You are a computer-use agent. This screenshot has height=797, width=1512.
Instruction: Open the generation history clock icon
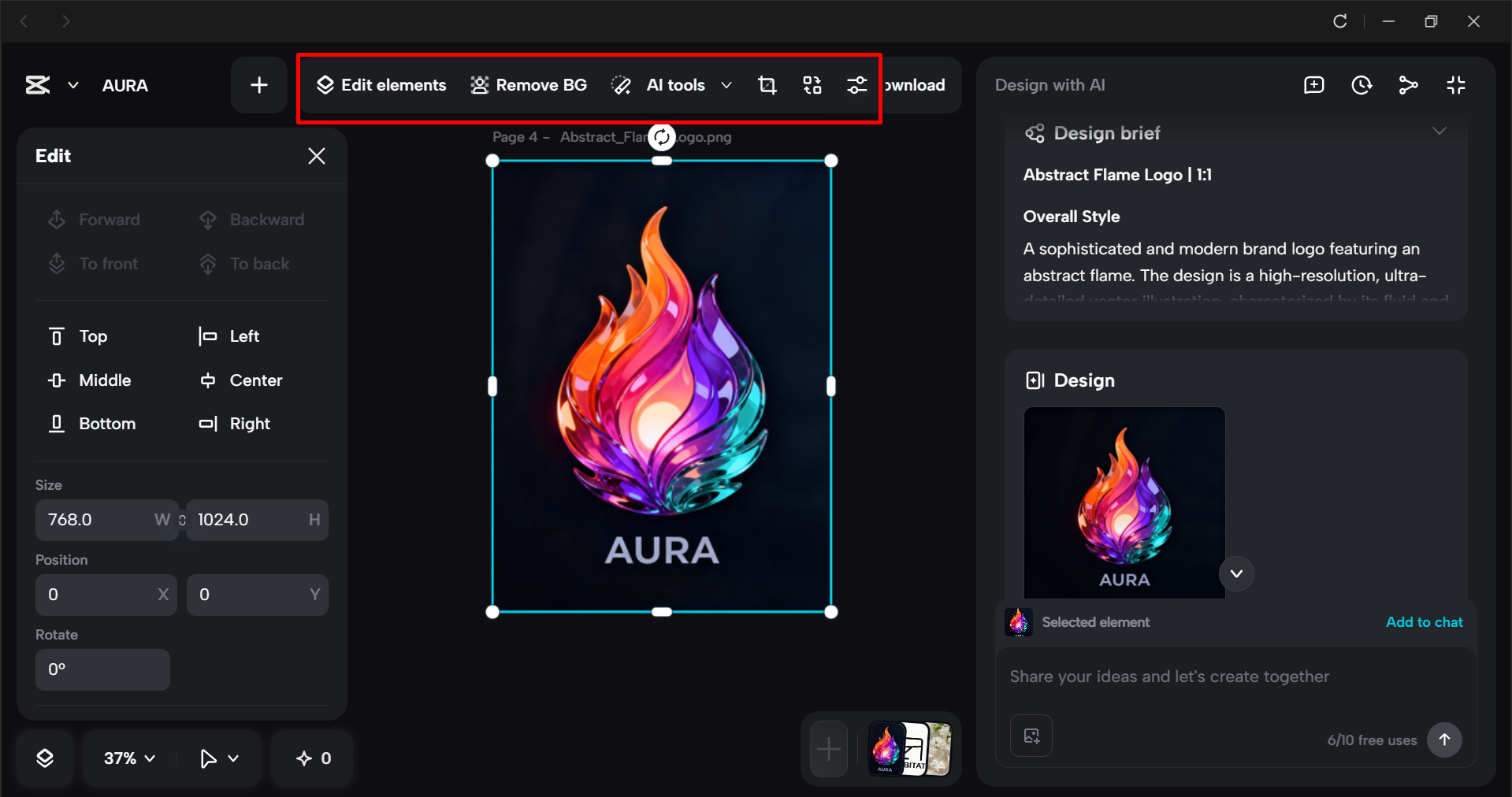[x=1362, y=85]
